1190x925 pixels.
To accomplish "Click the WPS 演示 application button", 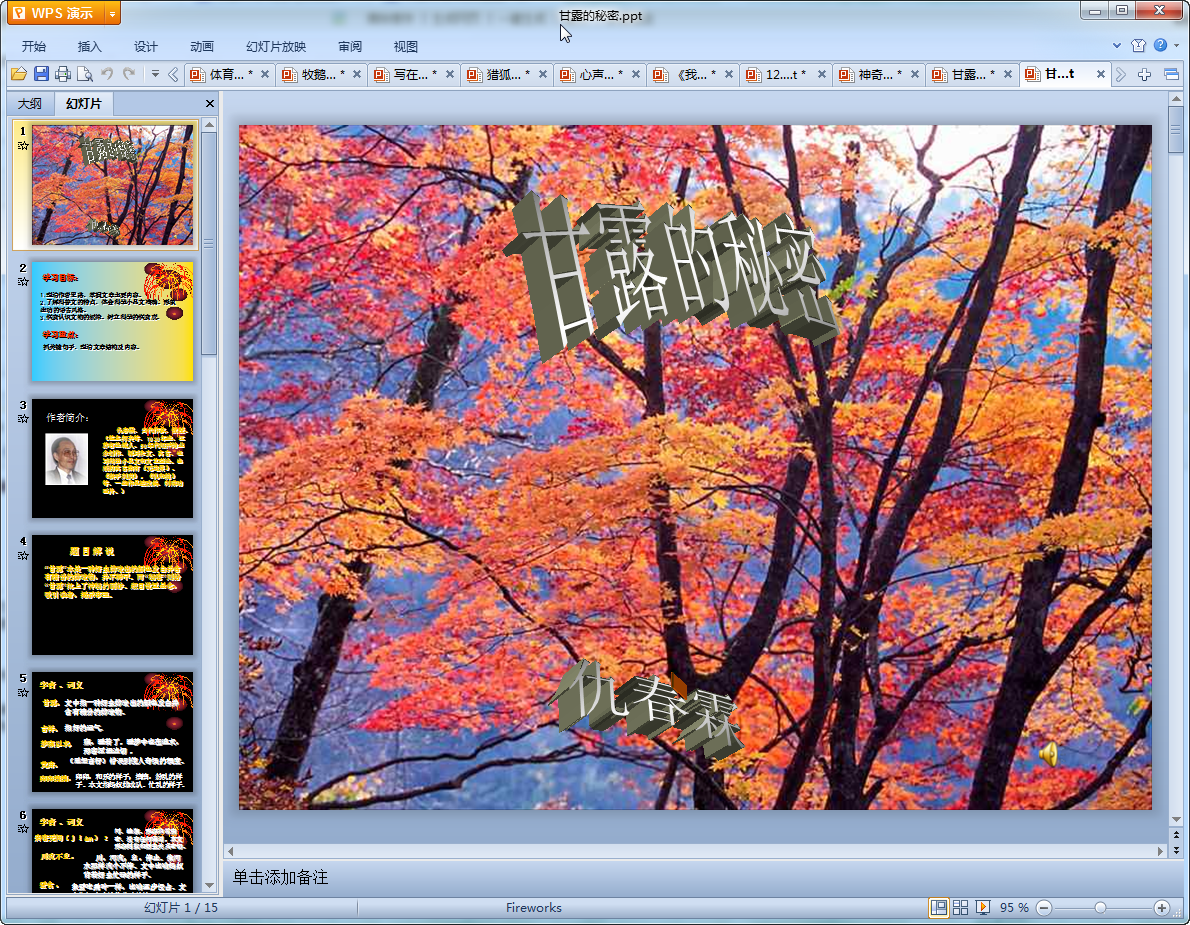I will tap(55, 14).
